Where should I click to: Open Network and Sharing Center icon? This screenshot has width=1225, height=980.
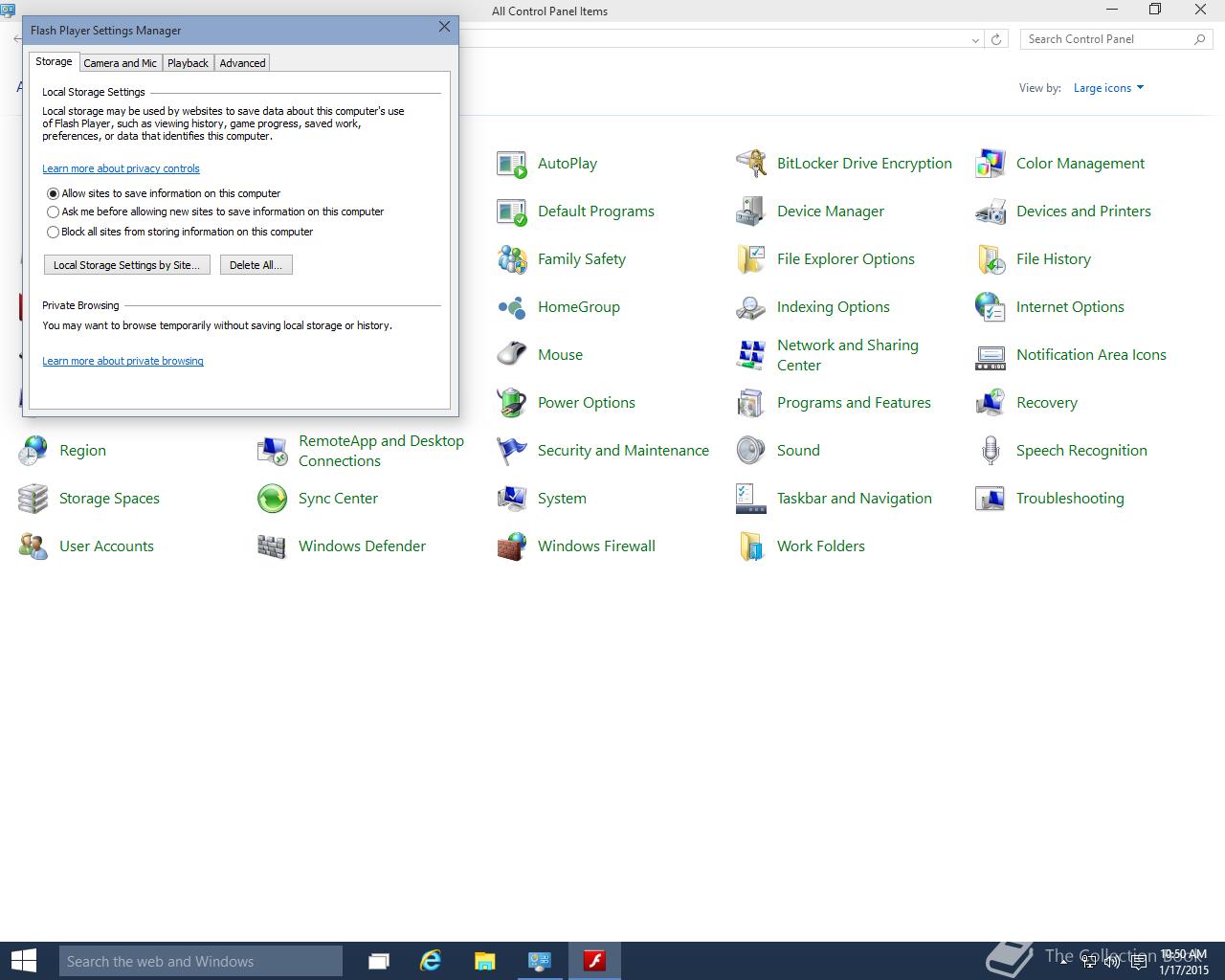[751, 355]
